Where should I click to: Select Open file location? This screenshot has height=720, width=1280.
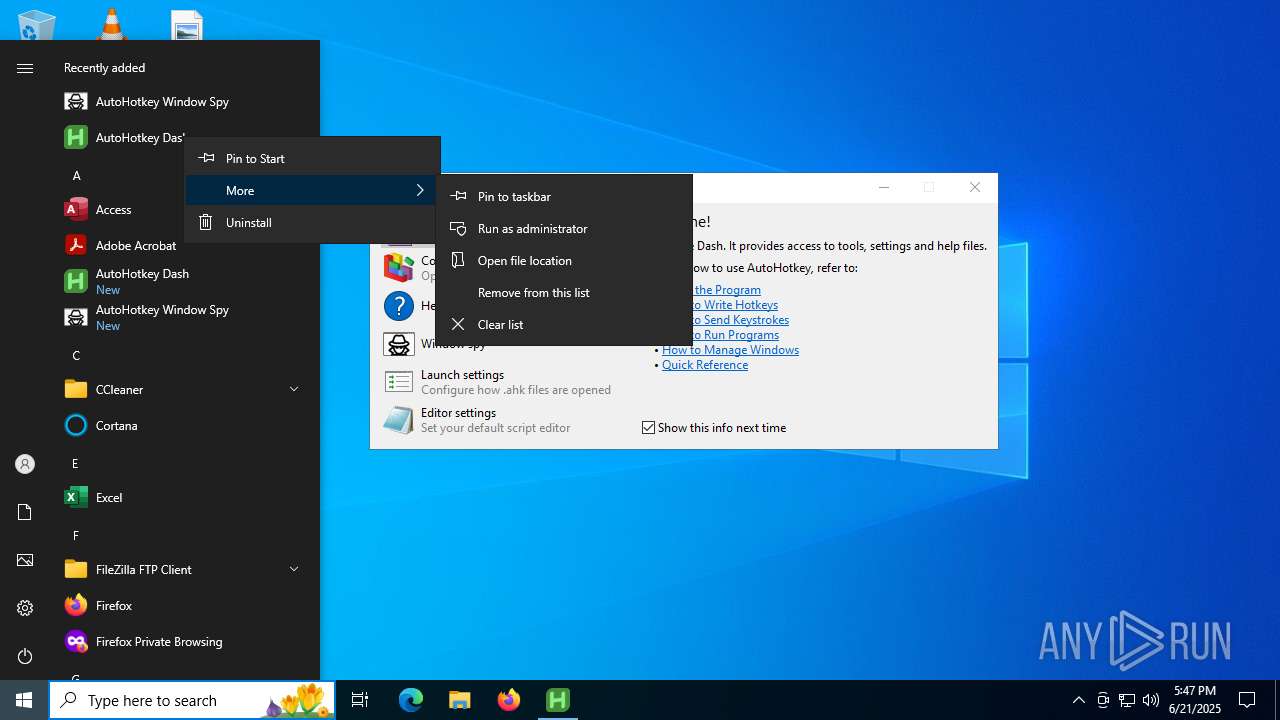click(564, 261)
